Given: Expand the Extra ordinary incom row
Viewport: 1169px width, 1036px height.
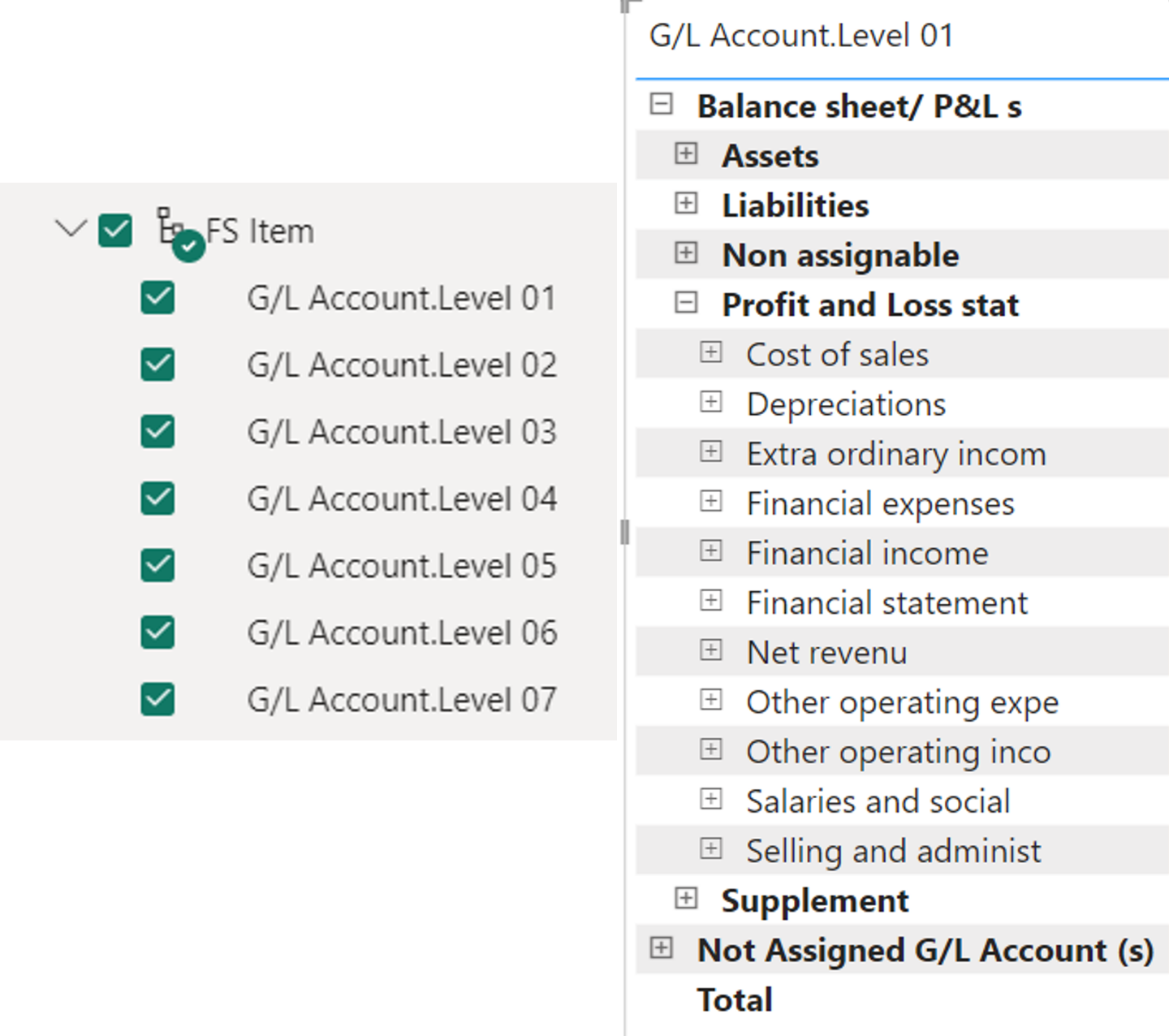Looking at the screenshot, I should pyautogui.click(x=711, y=451).
